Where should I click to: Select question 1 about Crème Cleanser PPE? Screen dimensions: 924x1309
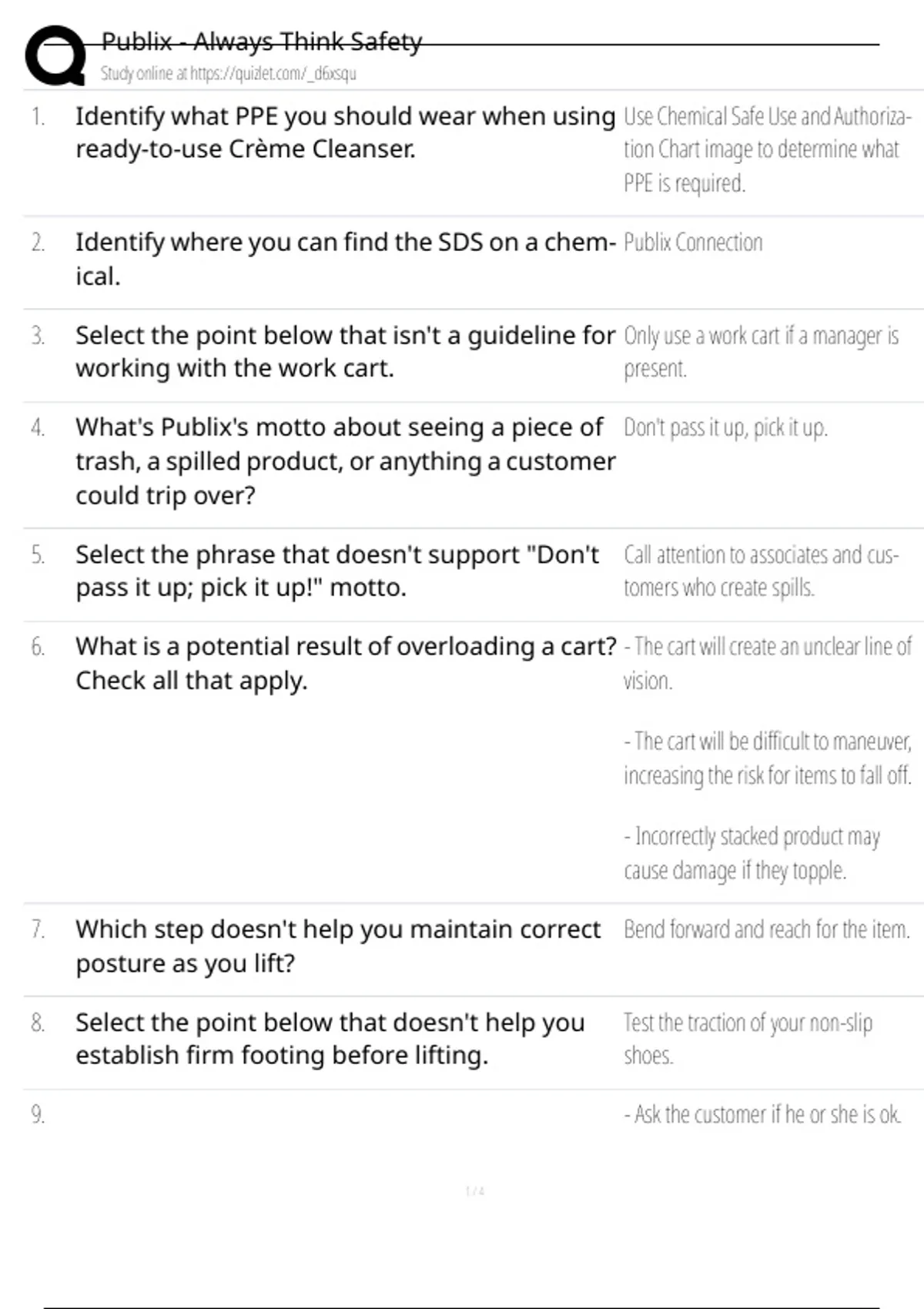pyautogui.click(x=345, y=132)
